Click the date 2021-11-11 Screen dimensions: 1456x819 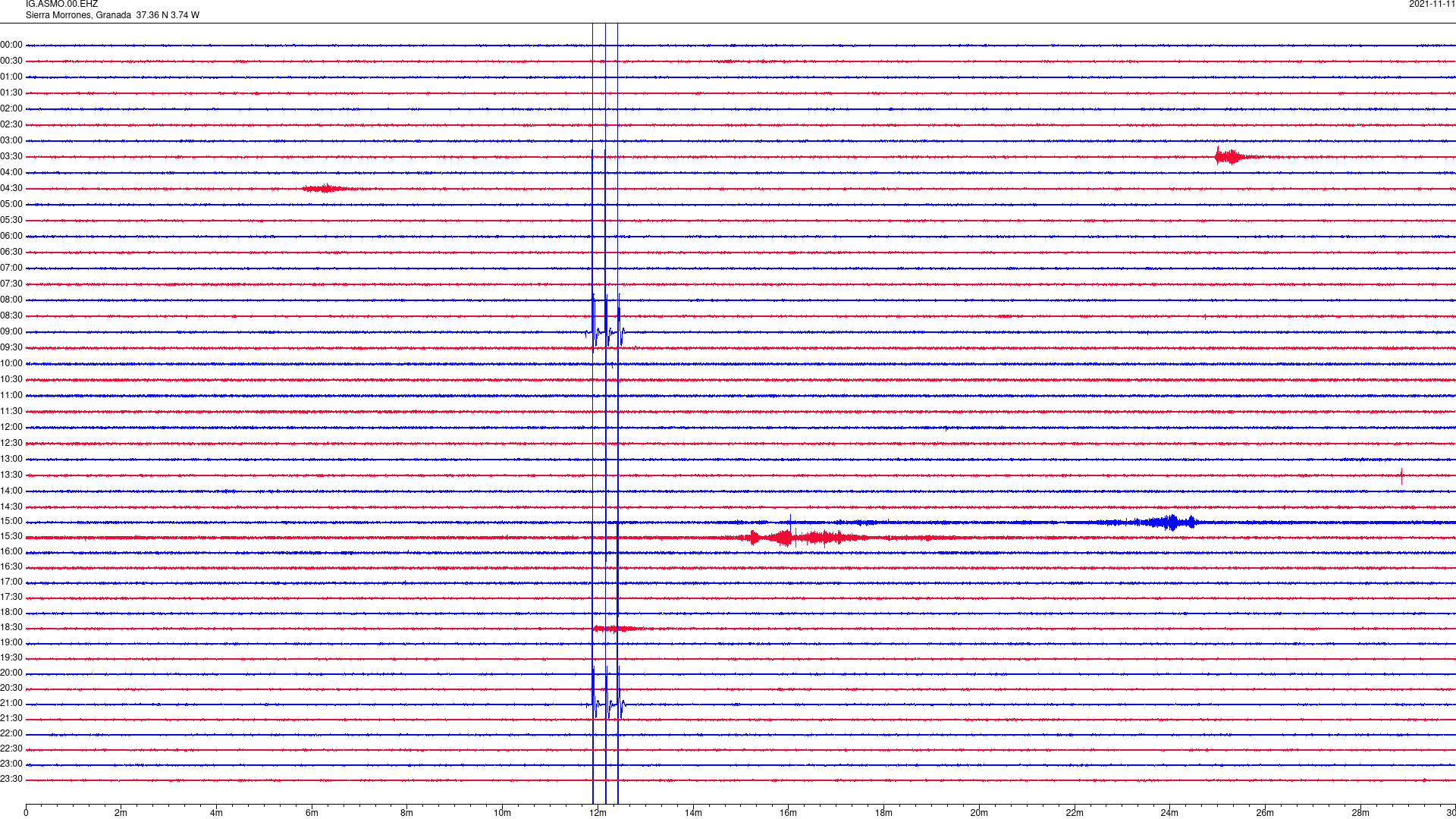(x=1432, y=4)
